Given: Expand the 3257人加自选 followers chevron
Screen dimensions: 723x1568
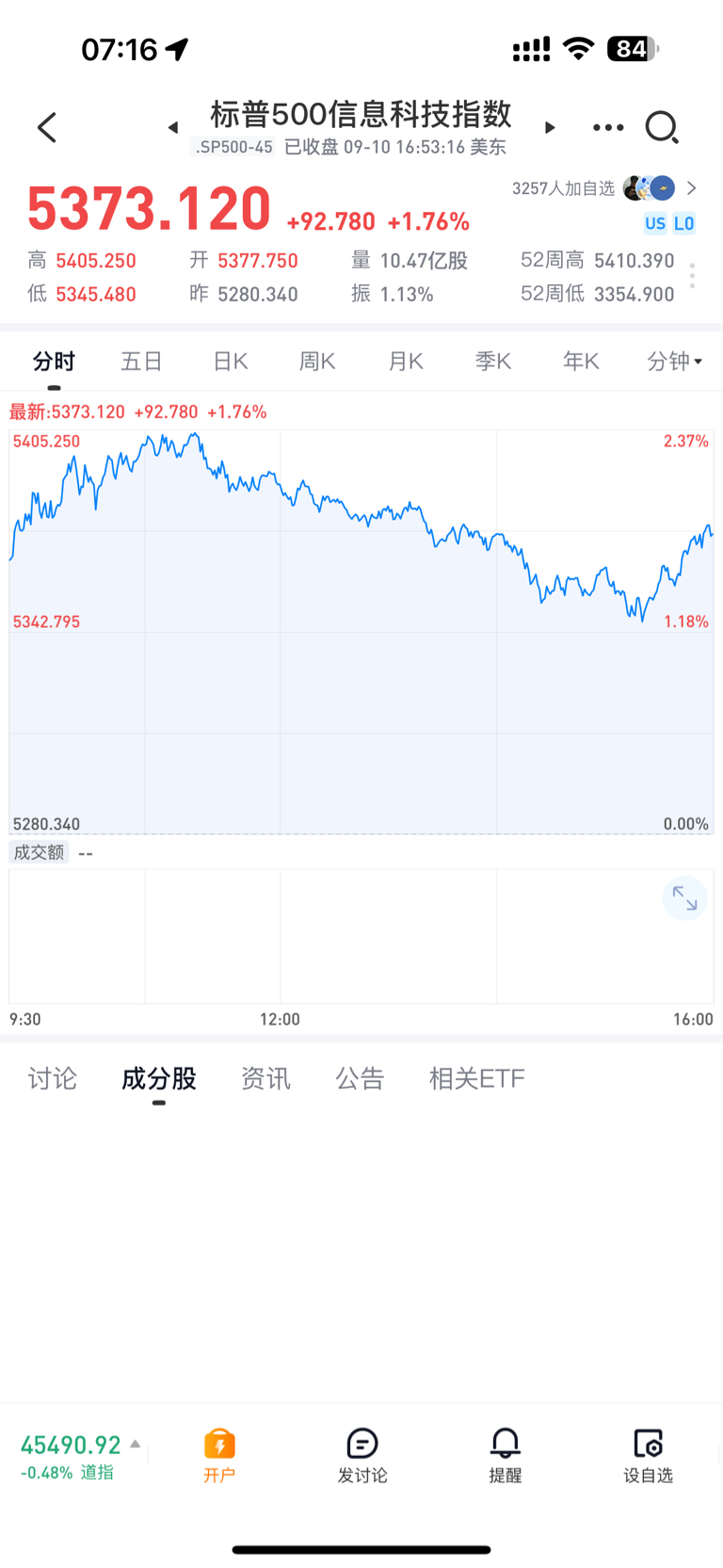Looking at the screenshot, I should click(x=692, y=188).
